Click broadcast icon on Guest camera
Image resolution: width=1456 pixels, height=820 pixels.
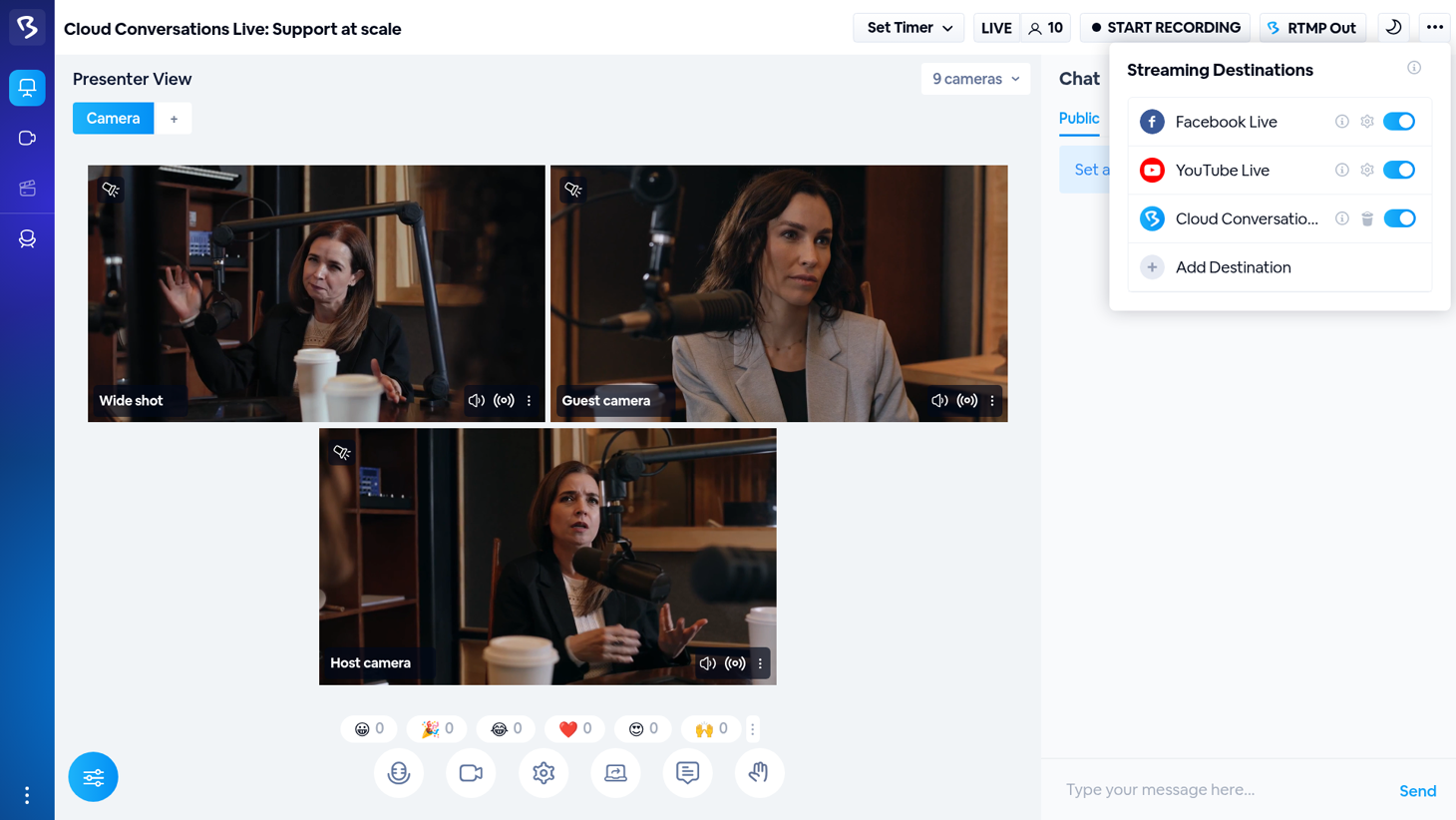966,401
